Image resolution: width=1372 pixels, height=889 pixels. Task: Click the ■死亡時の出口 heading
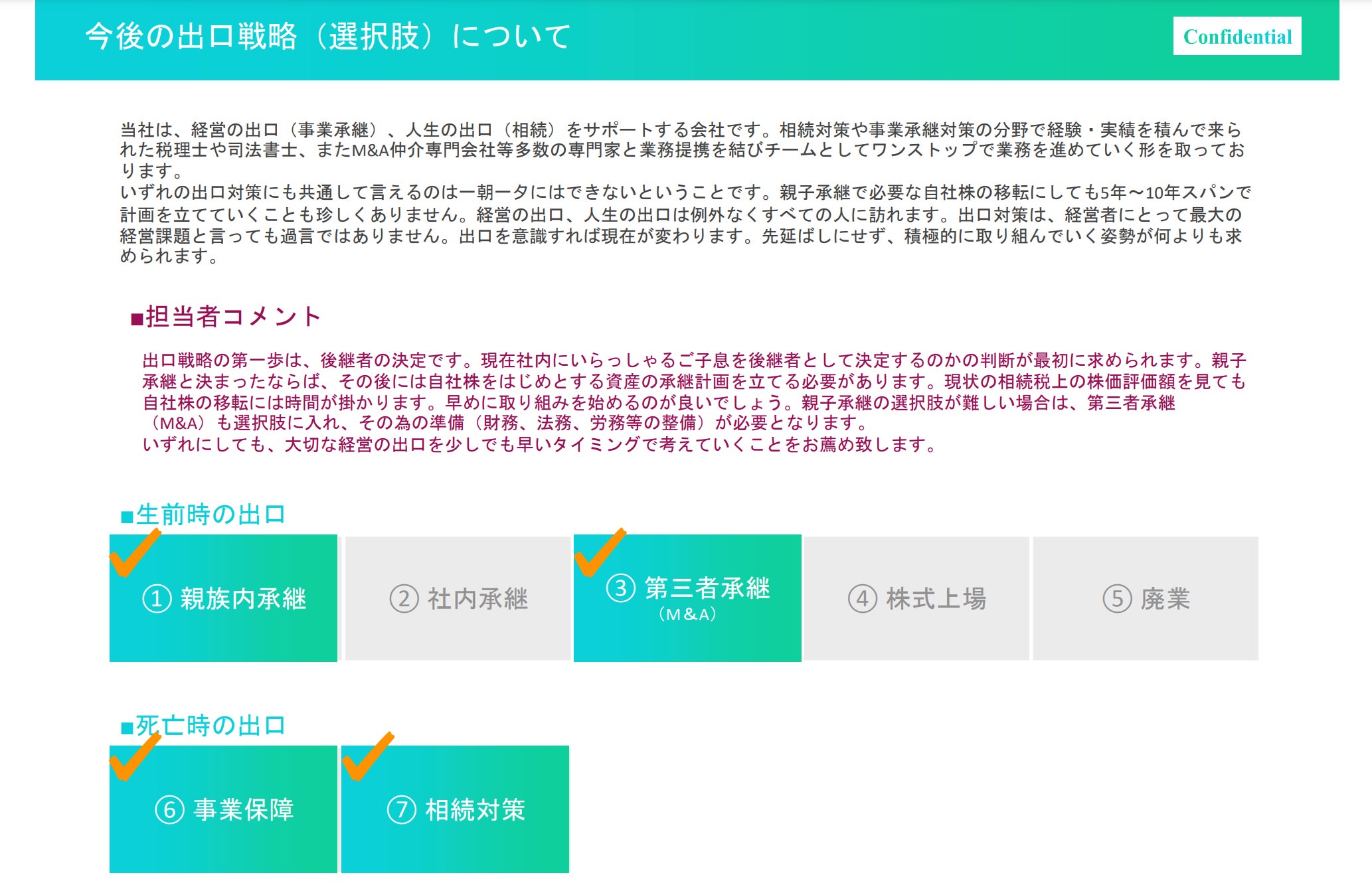point(203,725)
